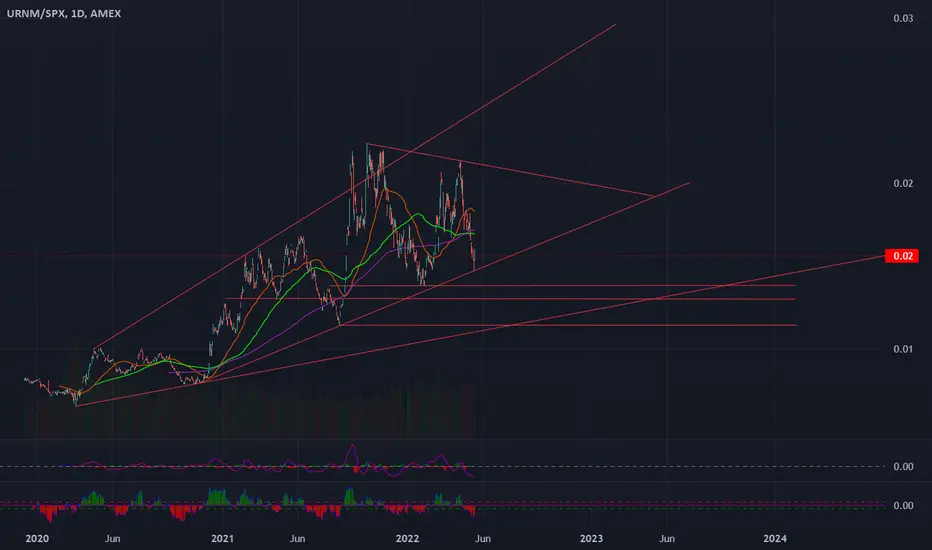The width and height of the screenshot is (932, 550).
Task: Click the 0.03 price axis label
Action: pyautogui.click(x=903, y=18)
